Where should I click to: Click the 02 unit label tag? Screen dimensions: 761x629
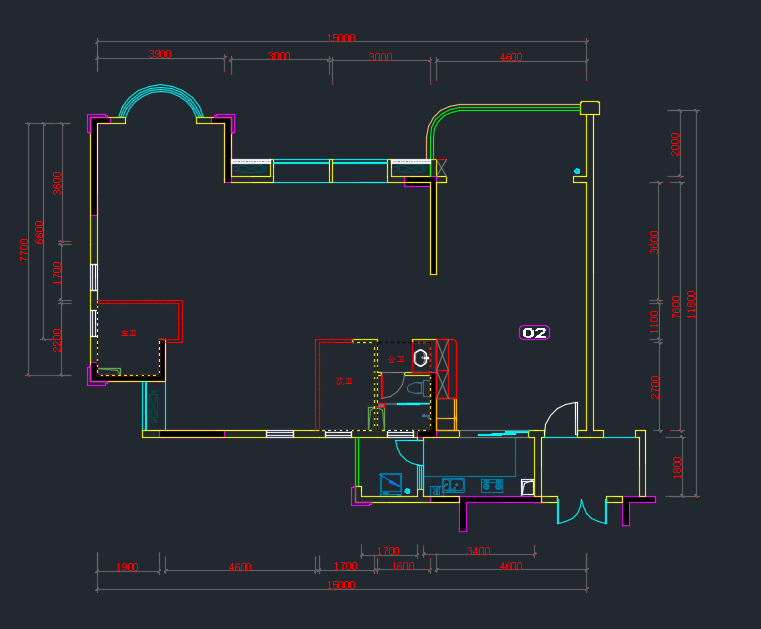535,333
